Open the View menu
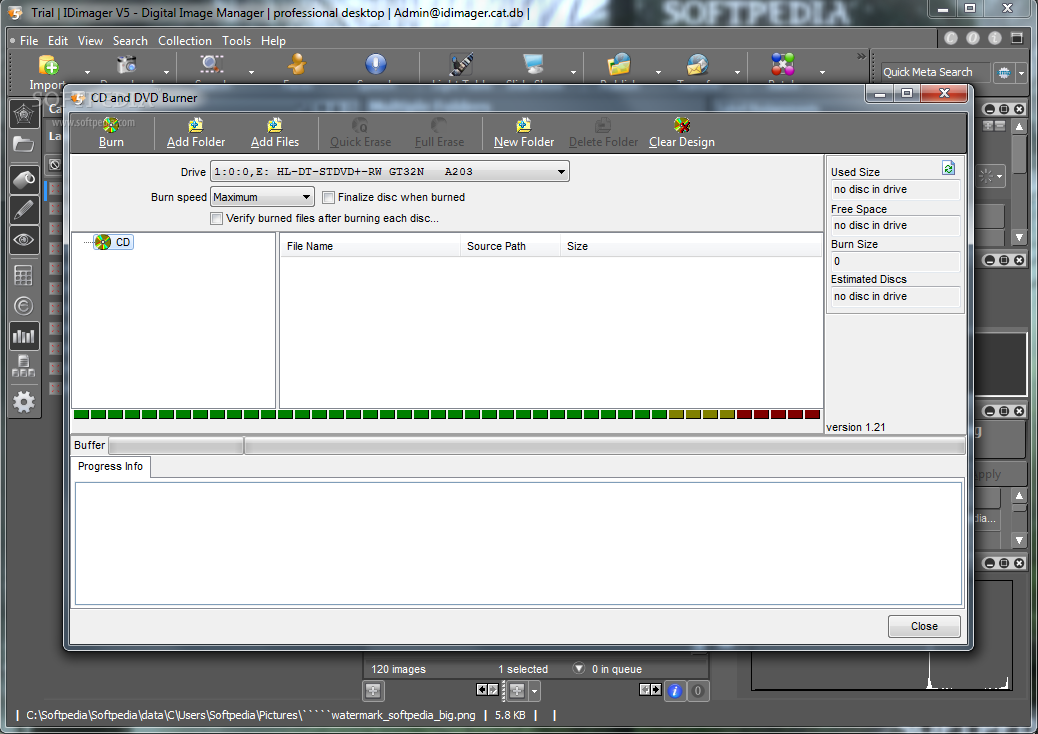Viewport: 1038px width, 734px height. (x=90, y=41)
